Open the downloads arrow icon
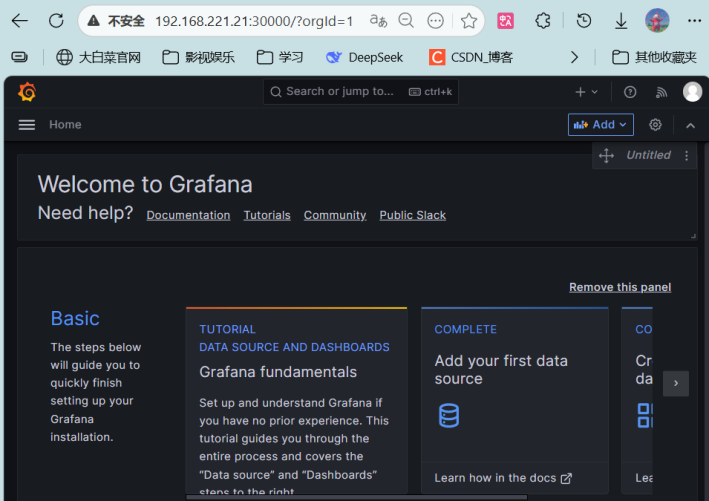 (x=621, y=21)
